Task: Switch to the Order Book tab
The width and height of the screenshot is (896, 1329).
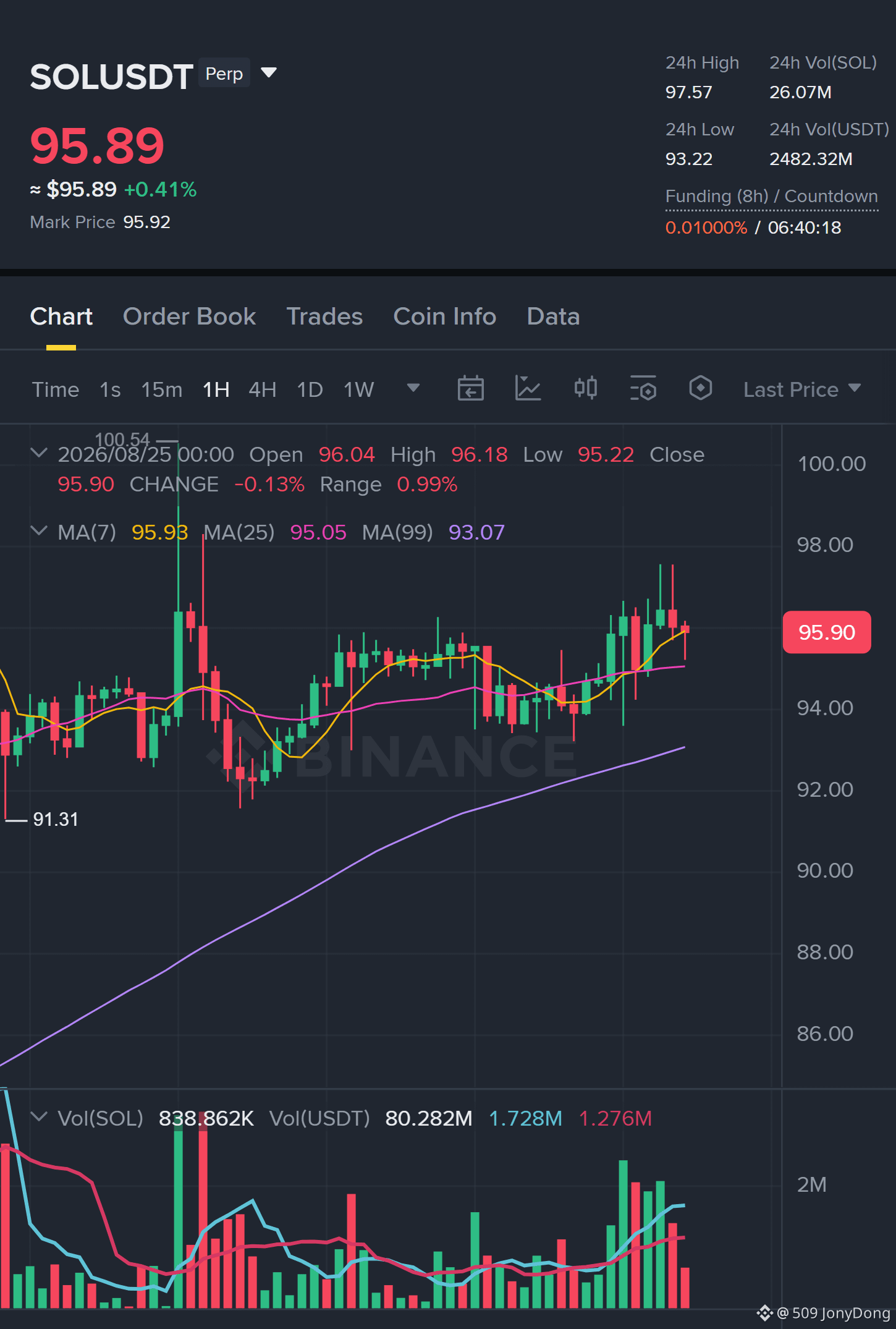Action: pyautogui.click(x=189, y=316)
